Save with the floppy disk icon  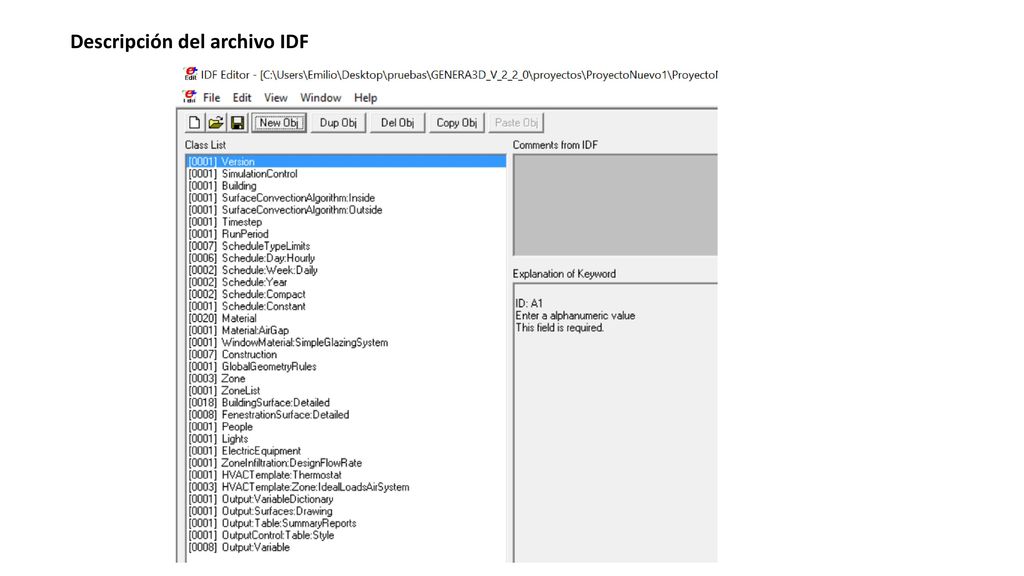pos(238,123)
